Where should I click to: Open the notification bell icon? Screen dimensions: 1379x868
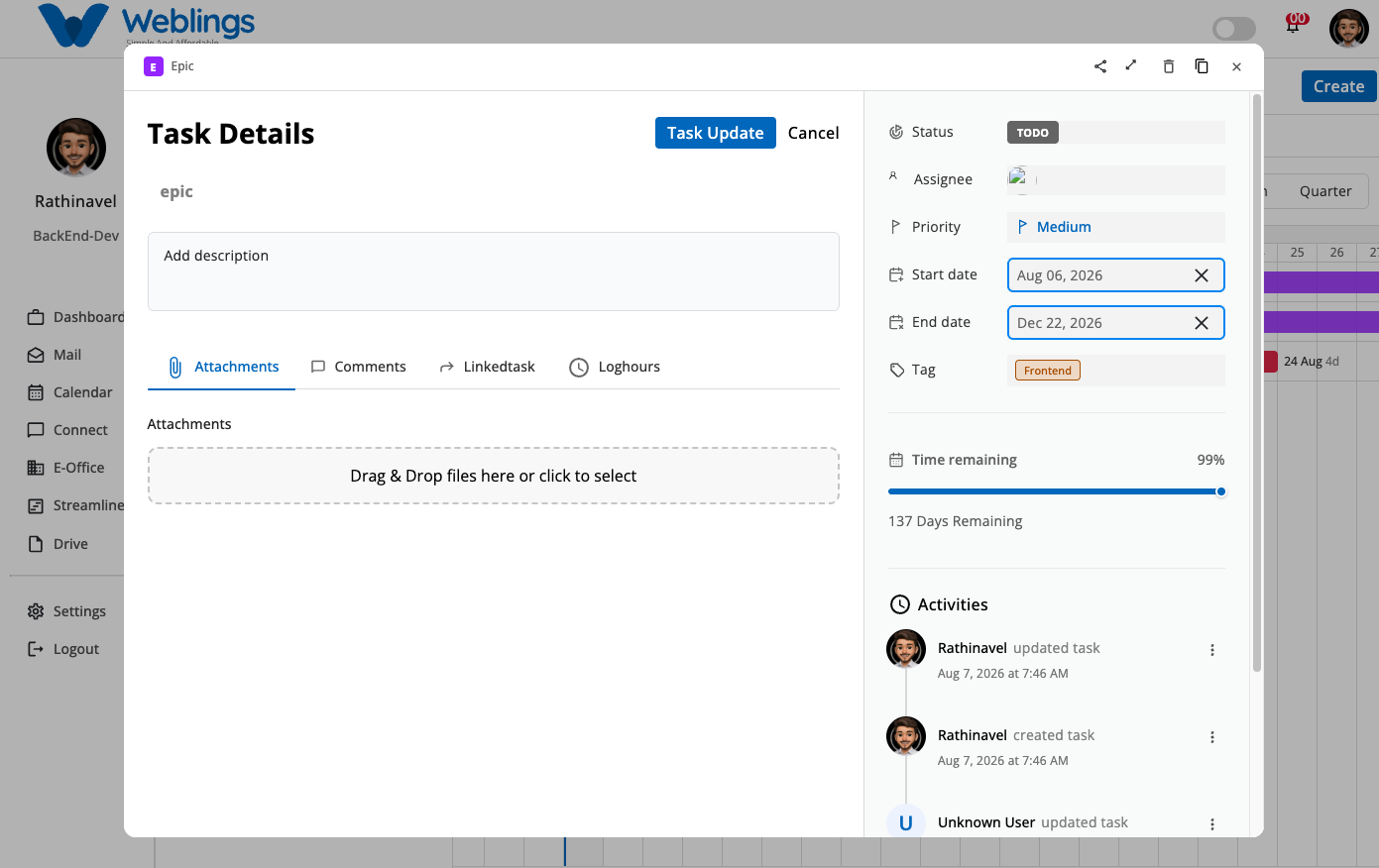point(1295,24)
